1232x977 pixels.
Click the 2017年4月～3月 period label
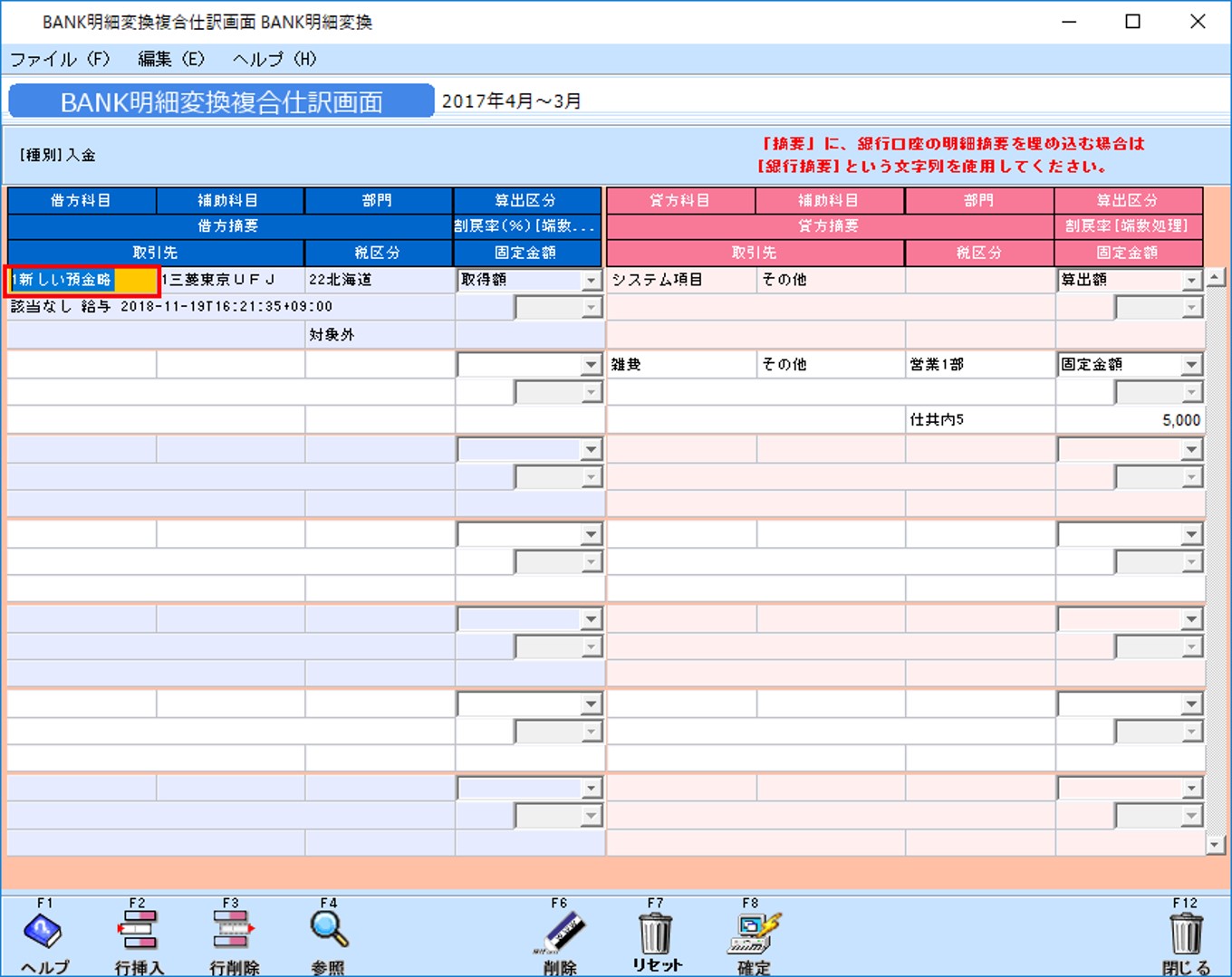tap(510, 101)
